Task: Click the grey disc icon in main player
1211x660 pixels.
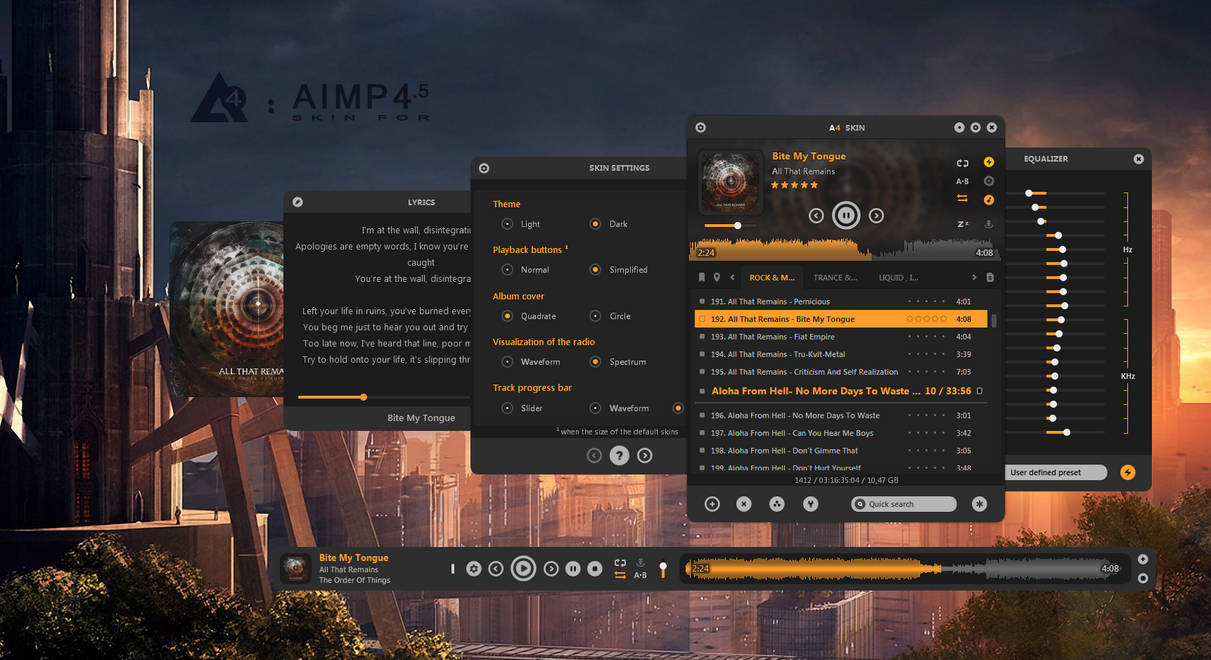Action: click(x=989, y=181)
